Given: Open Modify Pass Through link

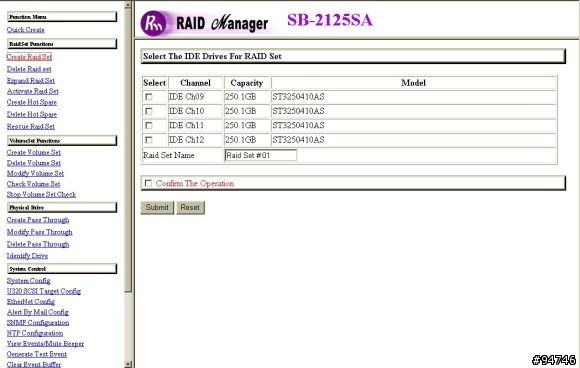Looking at the screenshot, I should click(x=40, y=232).
